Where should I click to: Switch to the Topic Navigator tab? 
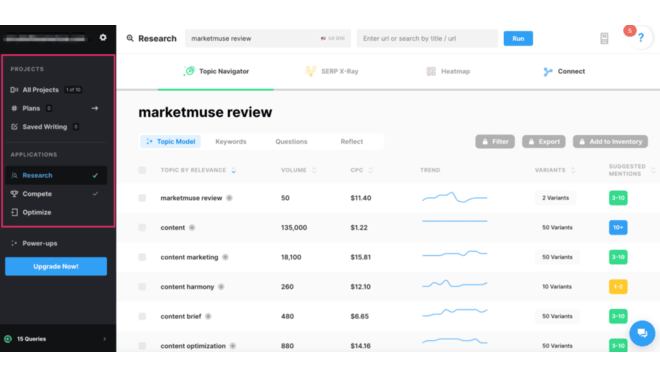(216, 71)
